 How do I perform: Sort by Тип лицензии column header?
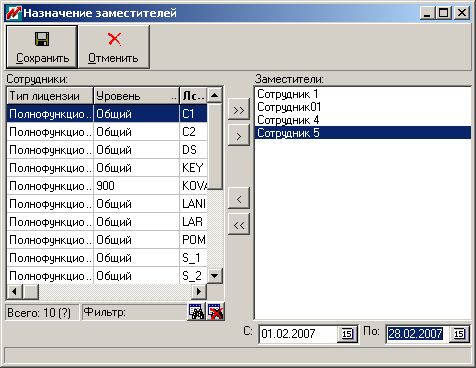coord(50,96)
